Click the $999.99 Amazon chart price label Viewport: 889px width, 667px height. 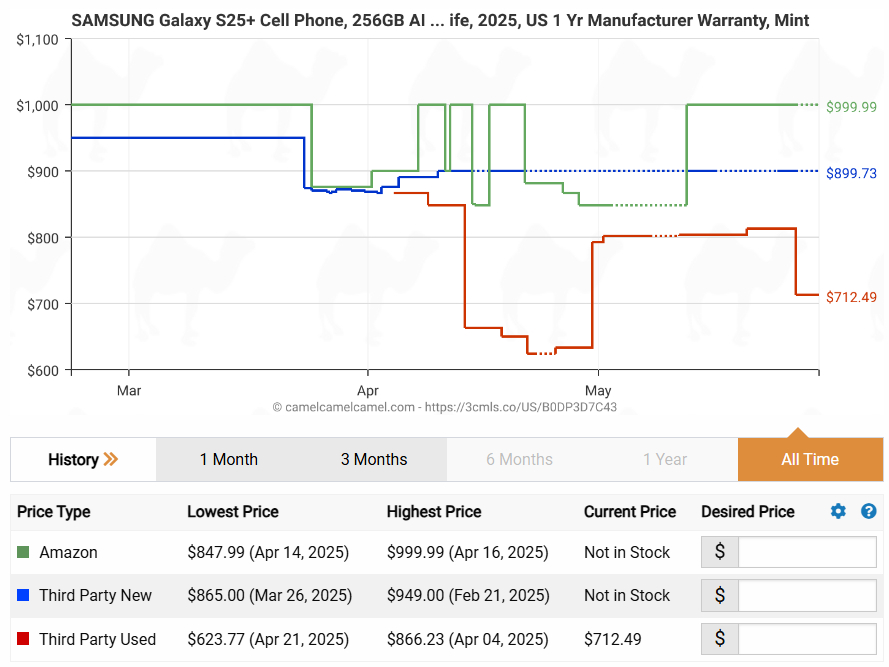(x=851, y=107)
